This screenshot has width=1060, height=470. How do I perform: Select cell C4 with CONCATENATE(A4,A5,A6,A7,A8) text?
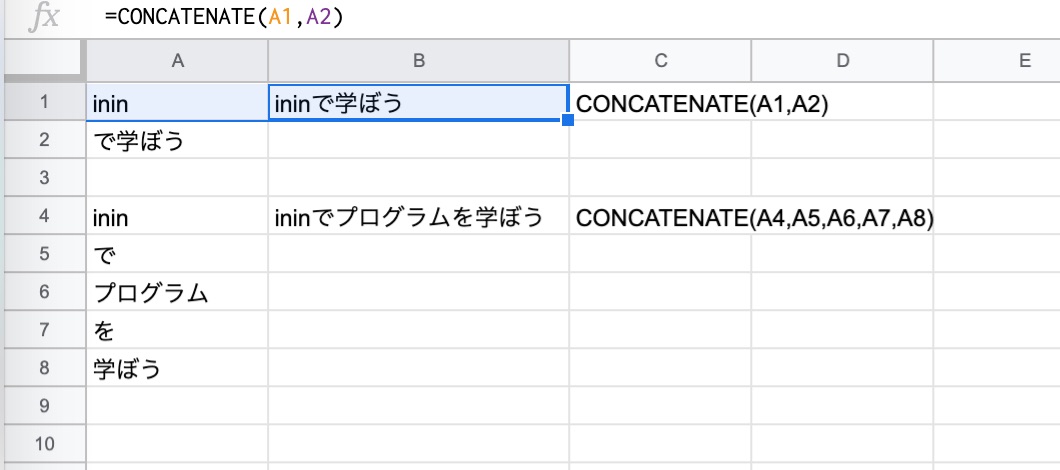[x=660, y=216]
